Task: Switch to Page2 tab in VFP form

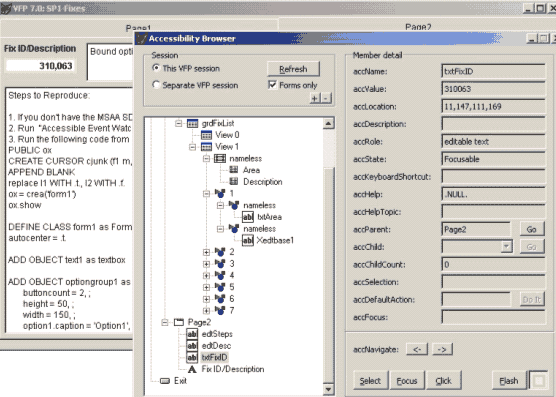Action: click(418, 26)
